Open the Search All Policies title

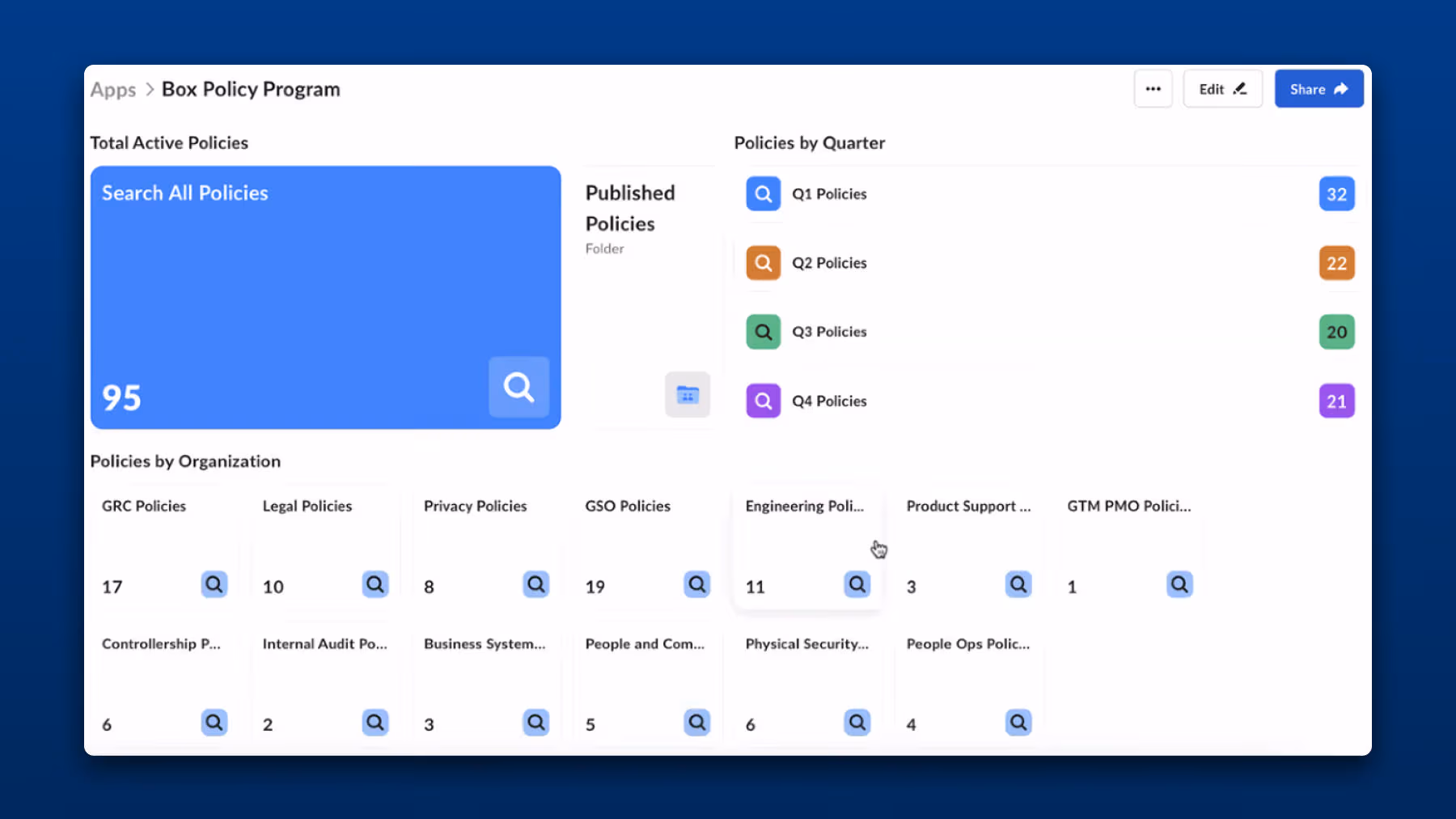[x=185, y=193]
